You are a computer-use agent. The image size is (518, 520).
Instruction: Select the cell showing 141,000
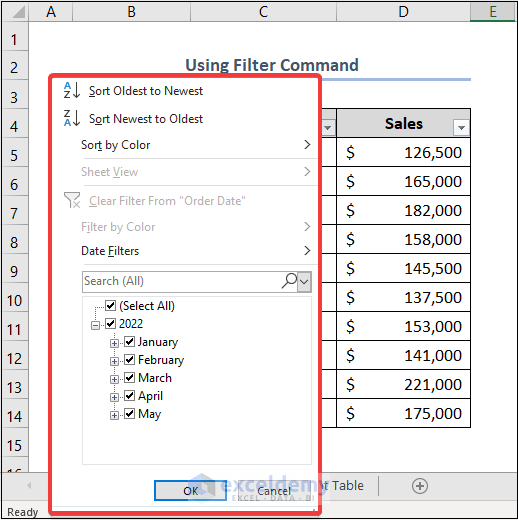click(x=403, y=355)
